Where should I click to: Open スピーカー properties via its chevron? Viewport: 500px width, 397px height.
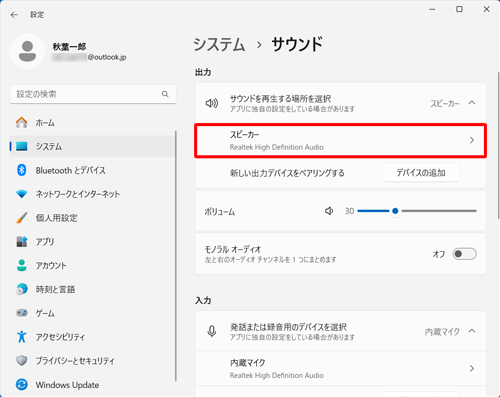click(472, 140)
